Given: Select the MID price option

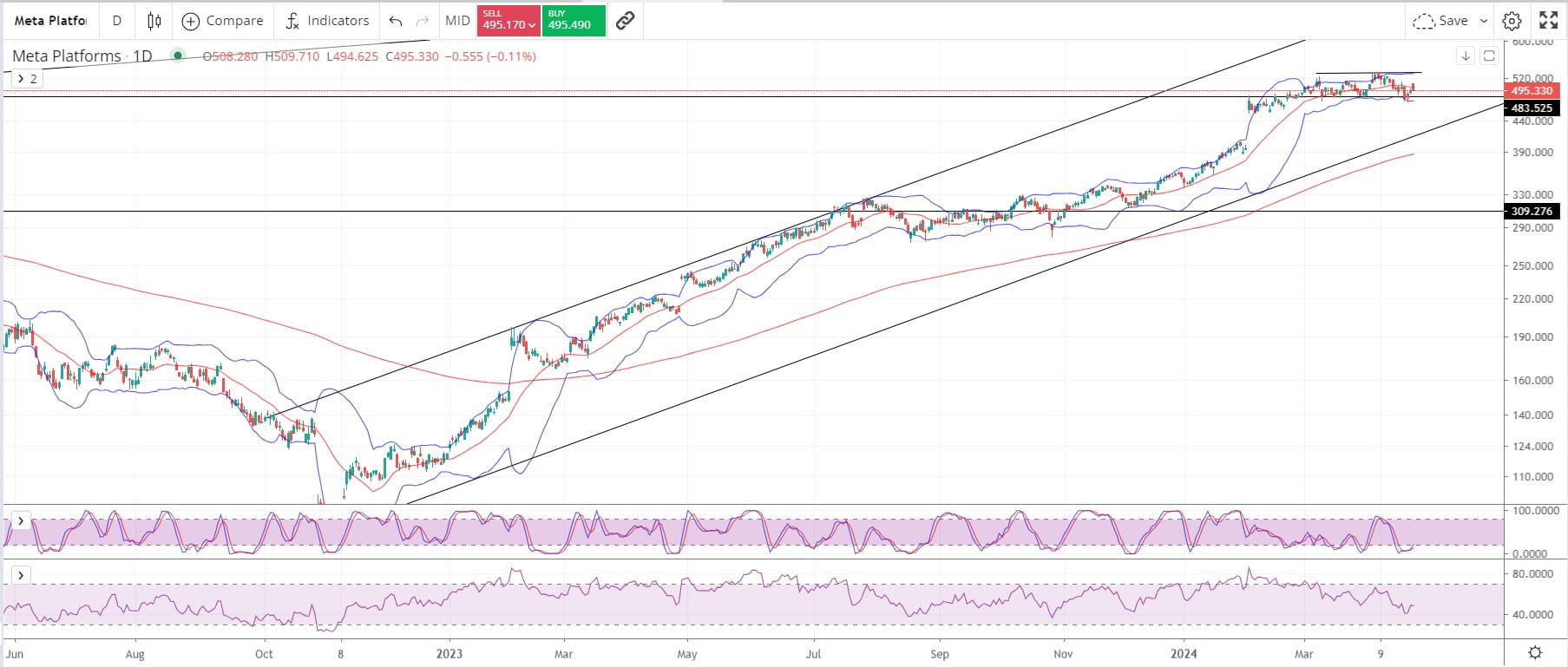Looking at the screenshot, I should (457, 20).
